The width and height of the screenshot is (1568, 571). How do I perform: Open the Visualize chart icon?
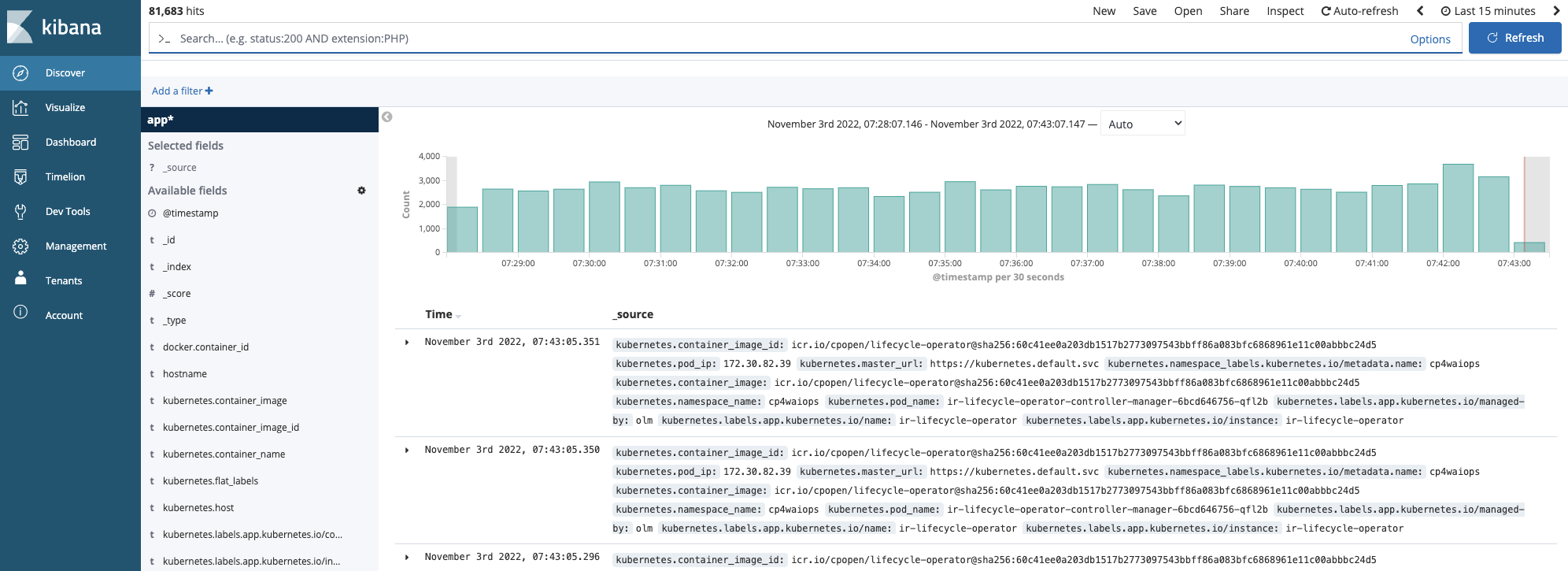20,108
